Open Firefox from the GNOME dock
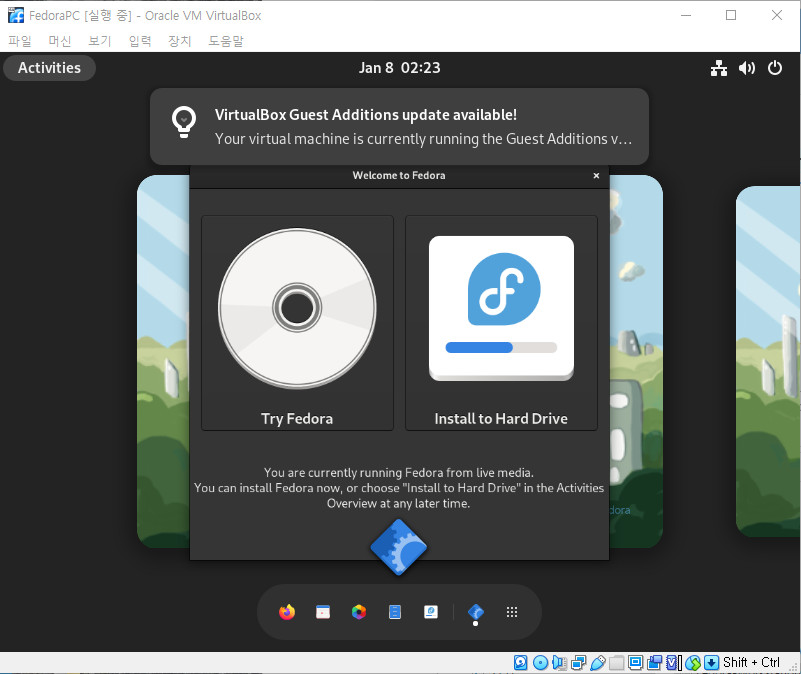The width and height of the screenshot is (801, 674). pos(287,612)
